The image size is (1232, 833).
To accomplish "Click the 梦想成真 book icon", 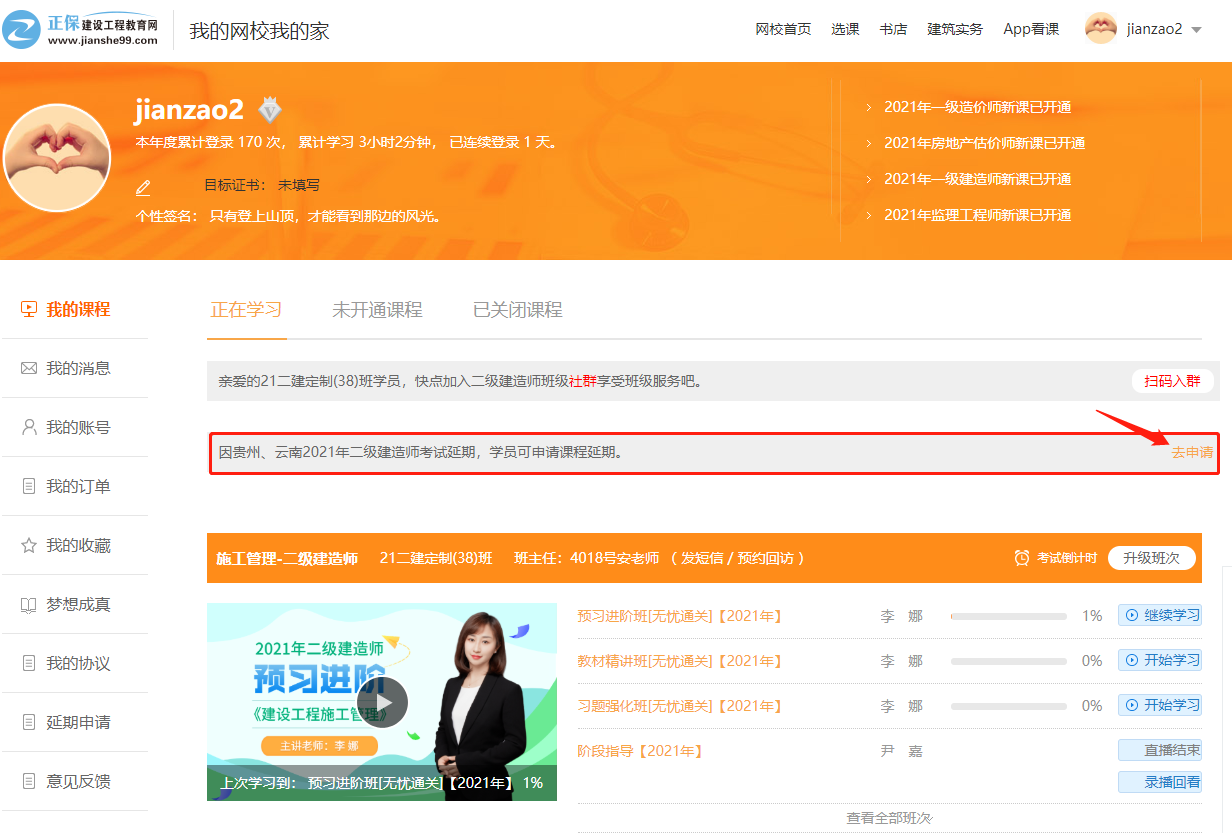I will coord(28,605).
